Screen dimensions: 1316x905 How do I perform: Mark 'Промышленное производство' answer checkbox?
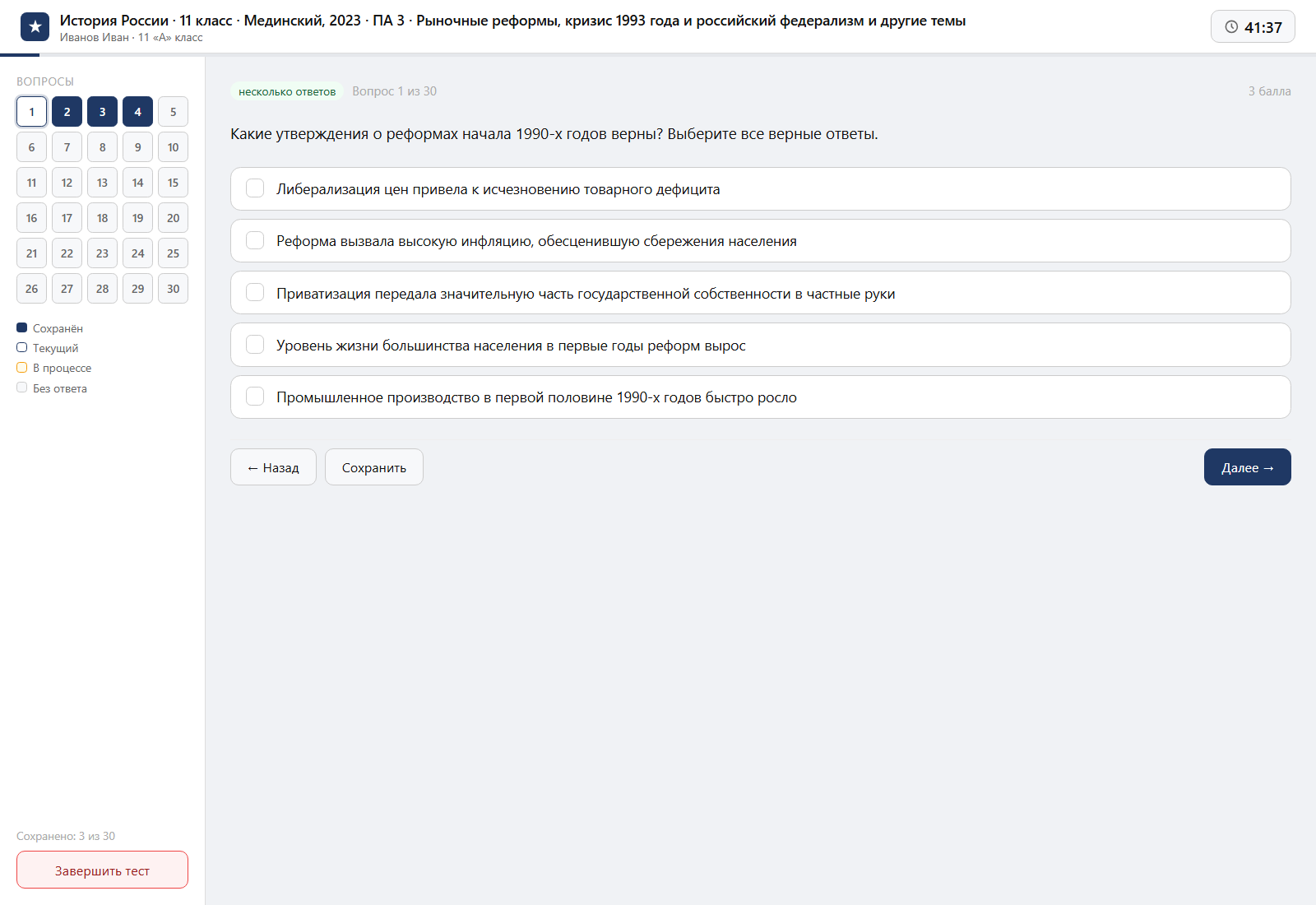click(255, 397)
